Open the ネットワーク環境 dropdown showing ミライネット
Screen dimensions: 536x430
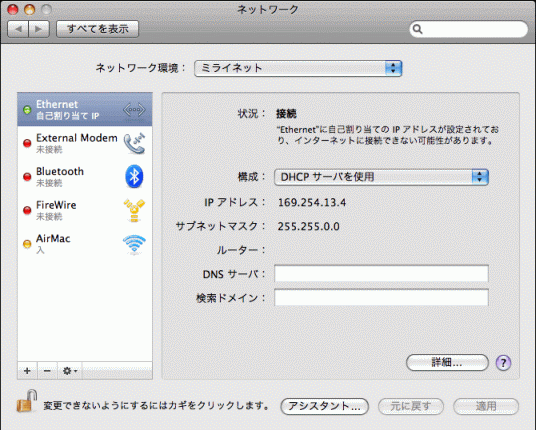[x=298, y=68]
